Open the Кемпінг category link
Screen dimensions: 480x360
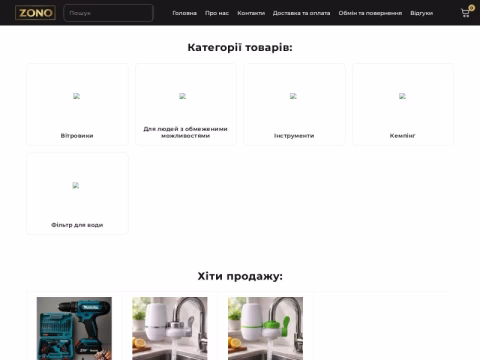click(403, 136)
